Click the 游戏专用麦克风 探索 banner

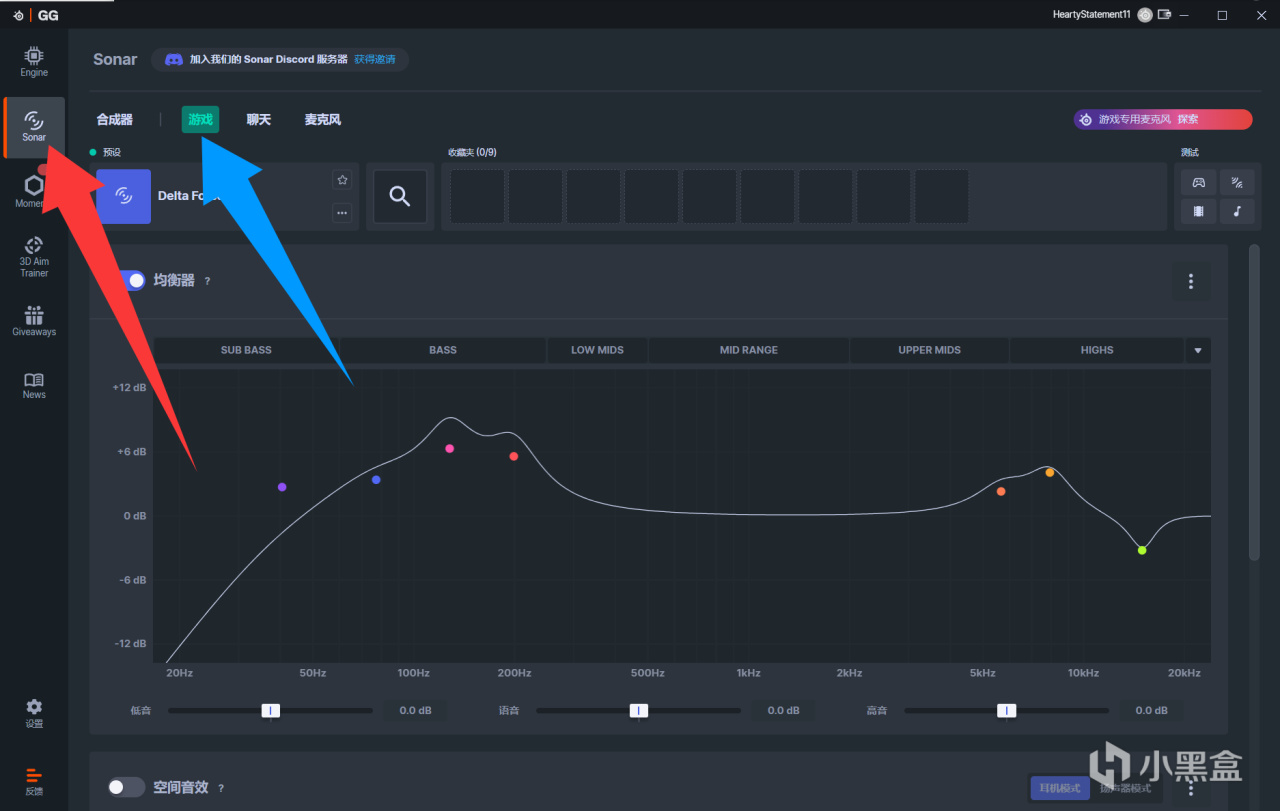point(1163,119)
